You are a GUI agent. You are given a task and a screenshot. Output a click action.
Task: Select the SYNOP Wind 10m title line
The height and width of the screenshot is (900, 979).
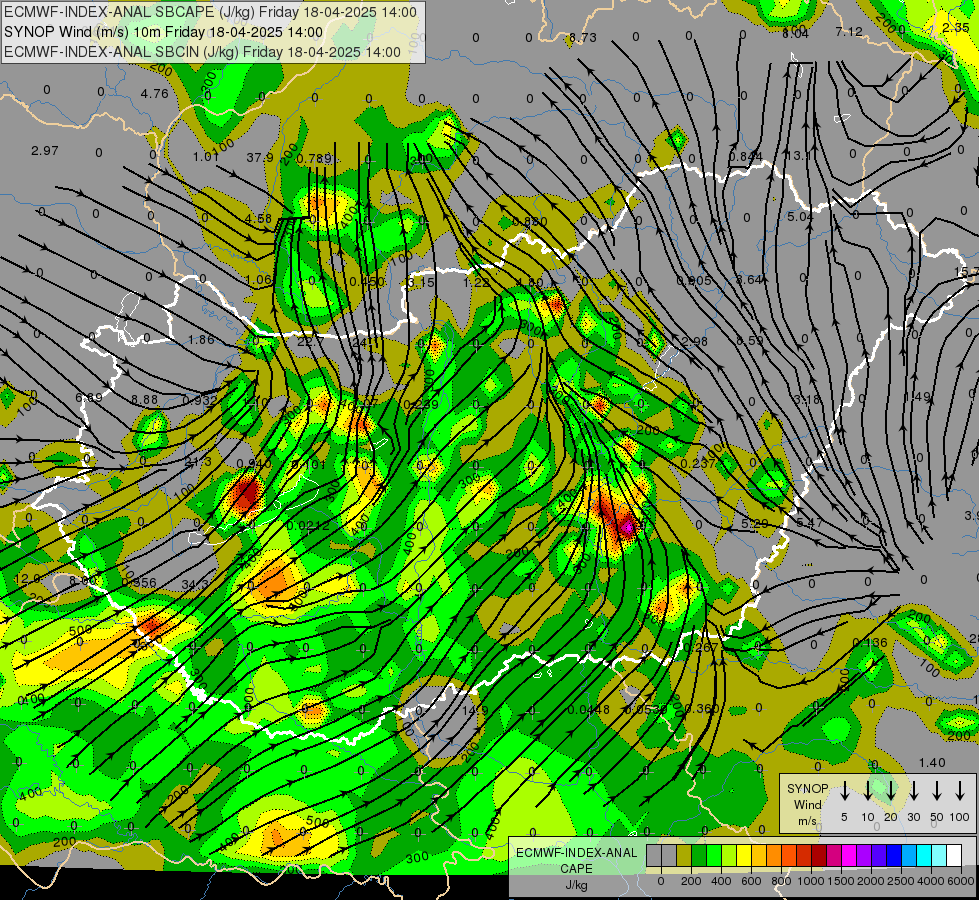point(164,32)
